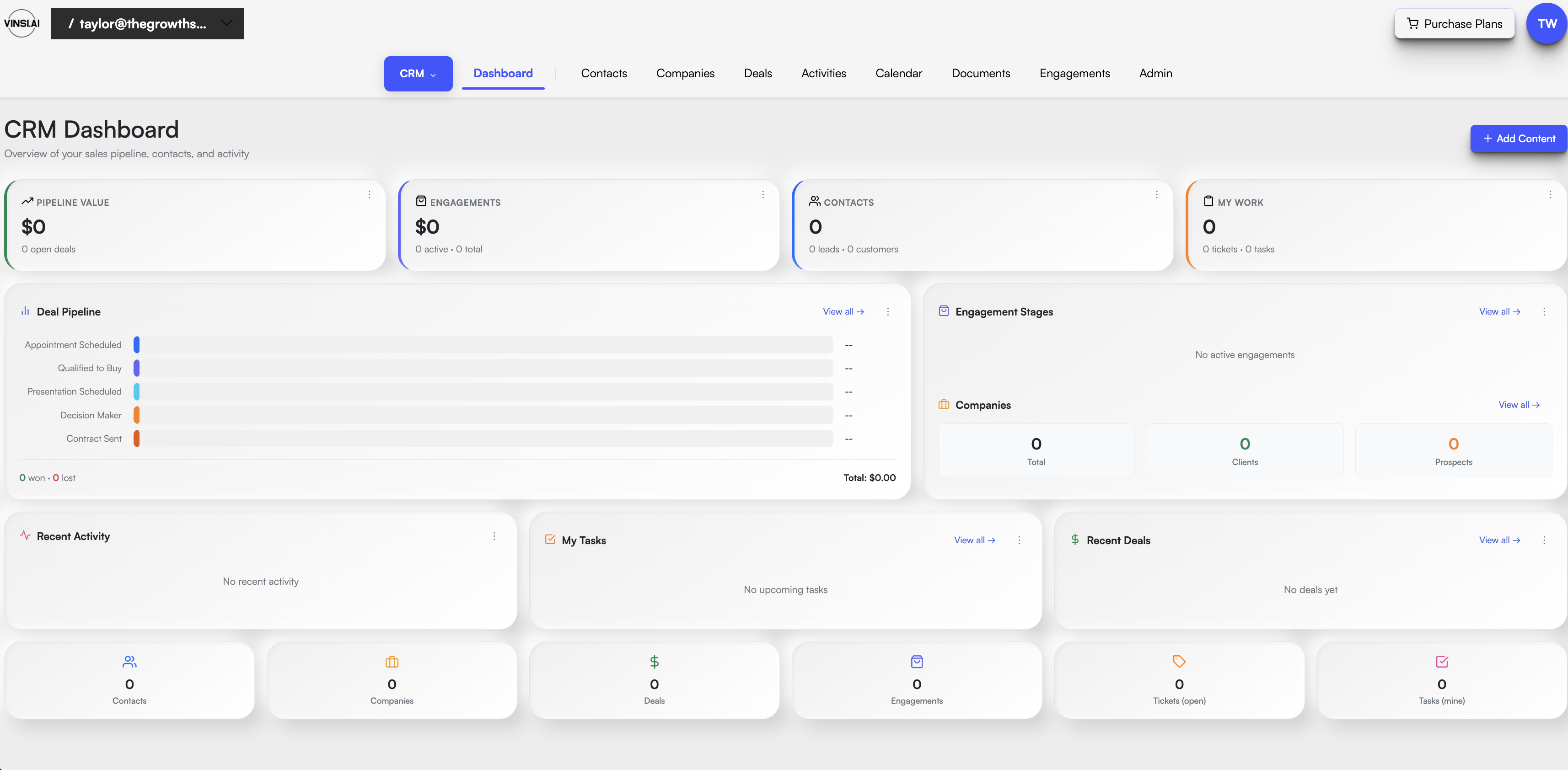The height and width of the screenshot is (770, 1568).
Task: Click the Presentation Scheduled pipeline bar
Action: [x=483, y=391]
